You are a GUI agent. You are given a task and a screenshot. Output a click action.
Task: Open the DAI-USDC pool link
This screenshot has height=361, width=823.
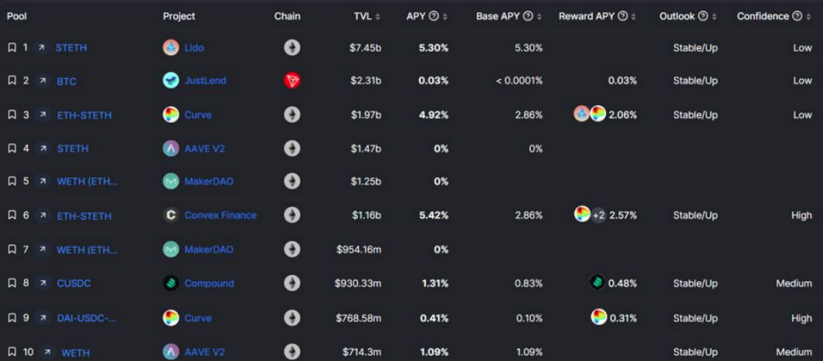(x=87, y=318)
